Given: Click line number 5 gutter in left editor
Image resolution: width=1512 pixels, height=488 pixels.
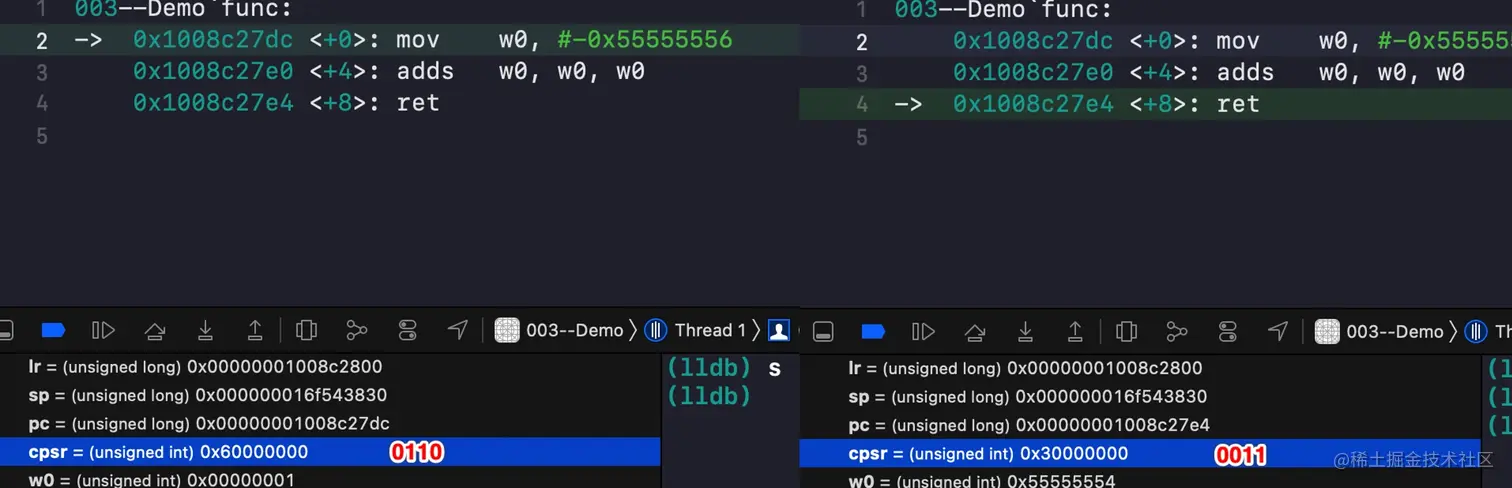Looking at the screenshot, I should [41, 135].
